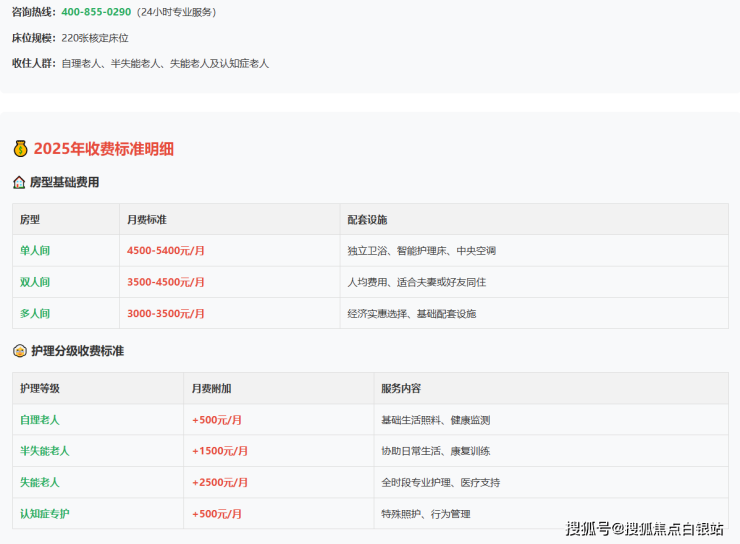The width and height of the screenshot is (740, 544).
Task: Select the 认知症专护 care level label
Action: pyautogui.click(x=45, y=514)
